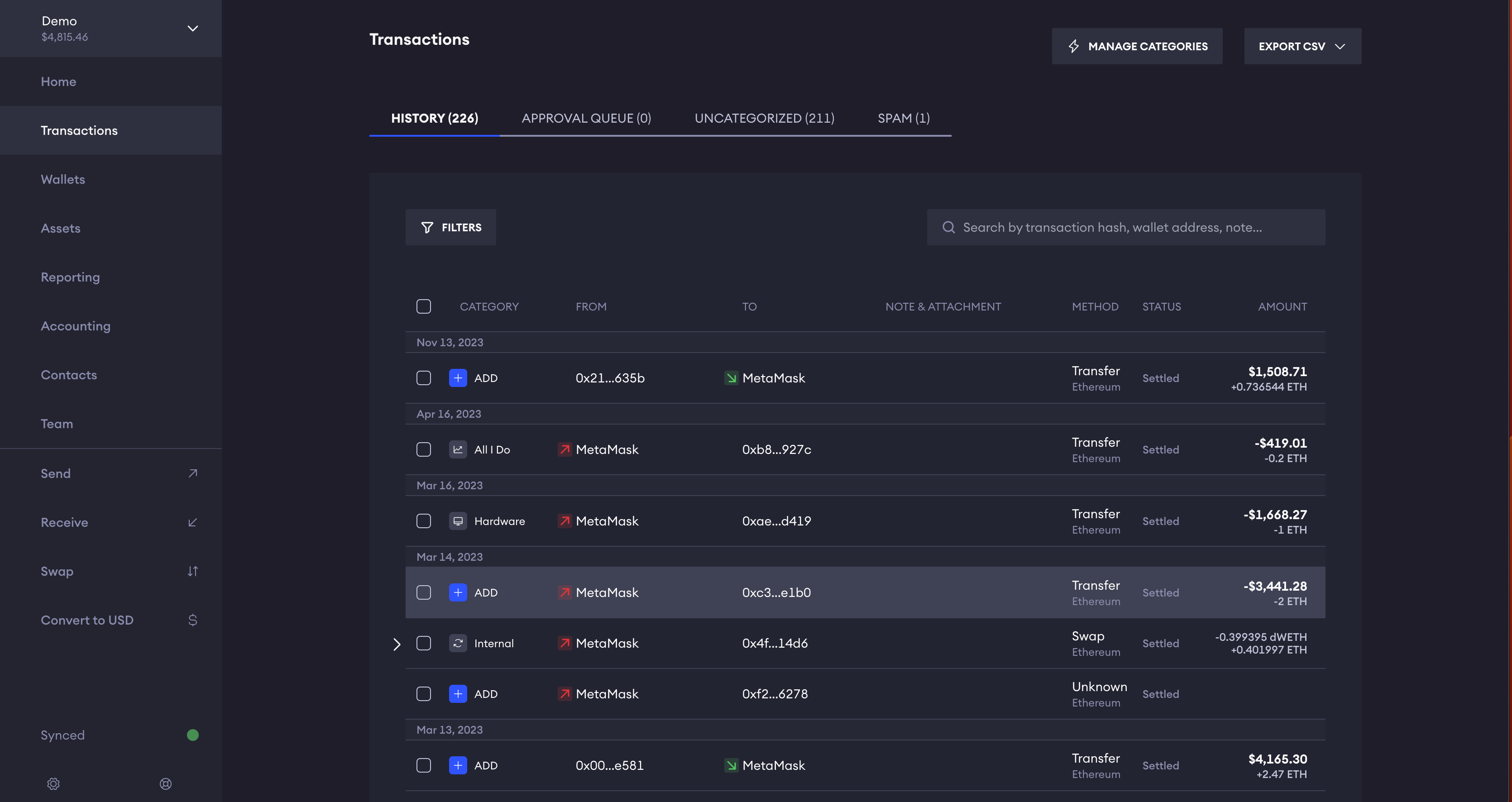Screen dimensions: 1512x802
Task: Check the Hardware transaction row checkbox
Action: point(423,521)
